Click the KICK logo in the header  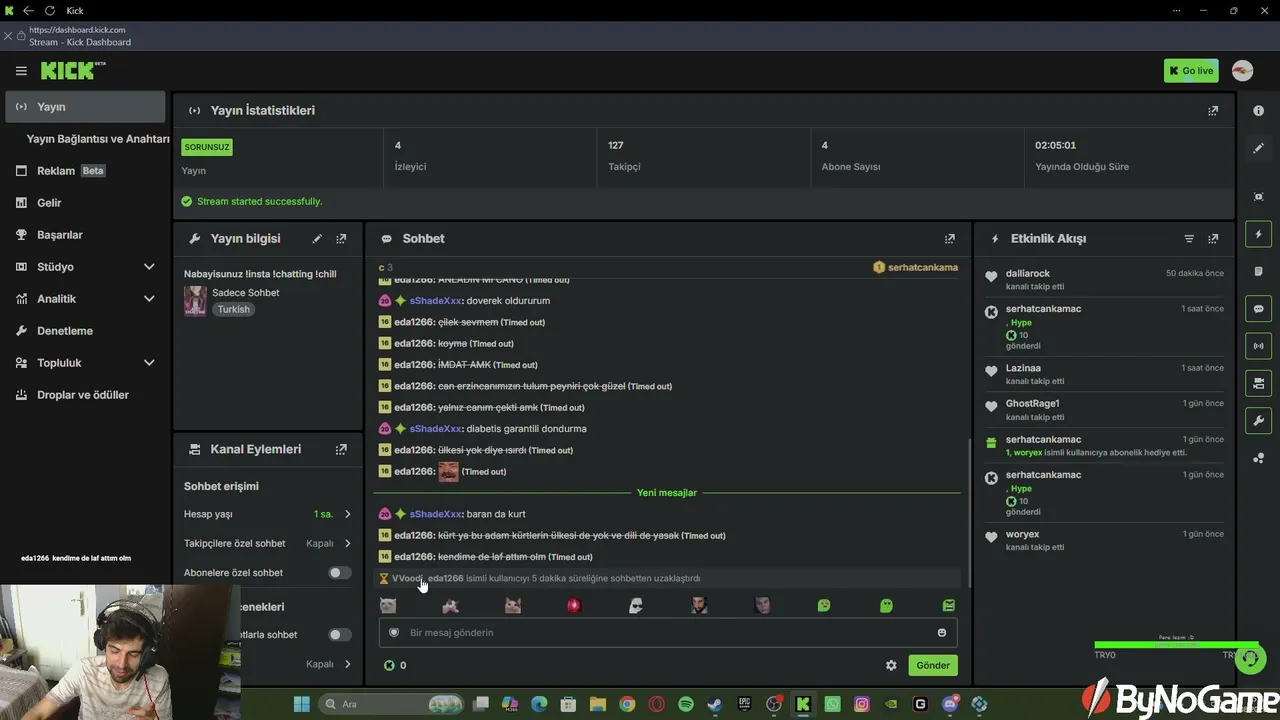pyautogui.click(x=72, y=71)
